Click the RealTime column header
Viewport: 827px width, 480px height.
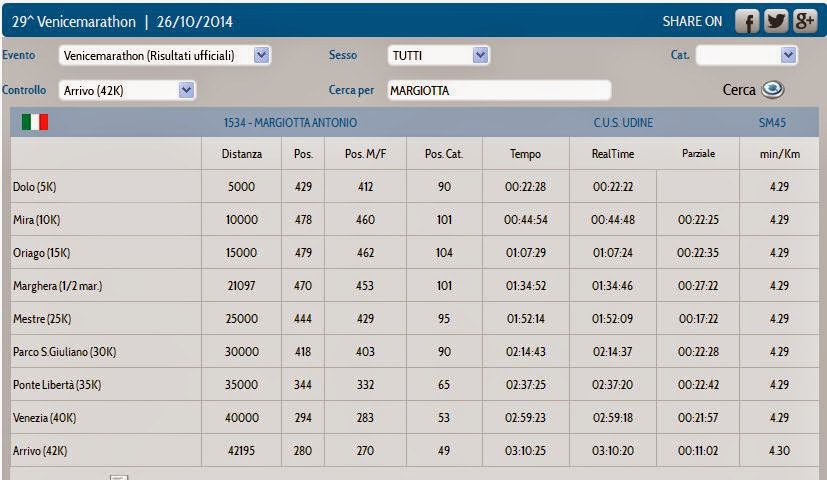pyautogui.click(x=613, y=153)
